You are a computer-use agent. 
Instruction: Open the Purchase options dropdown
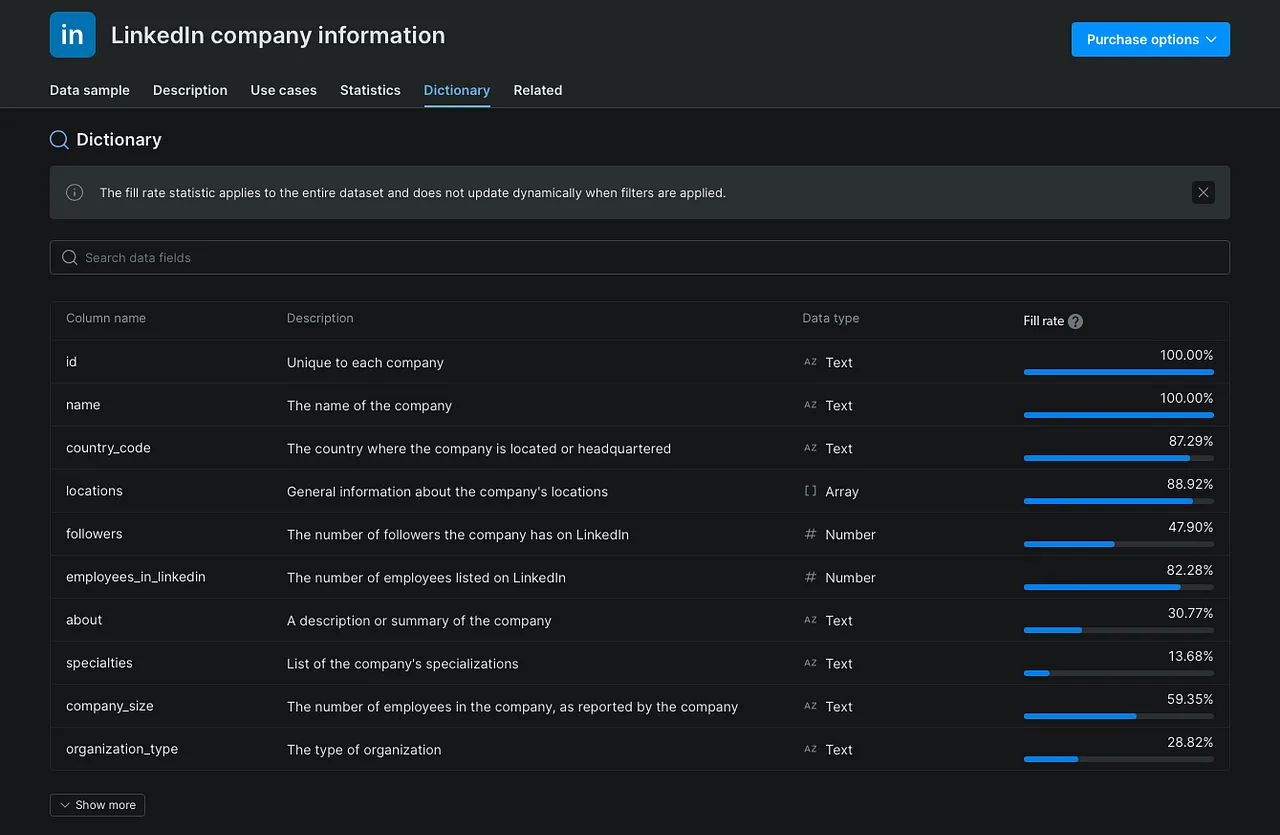(1151, 39)
